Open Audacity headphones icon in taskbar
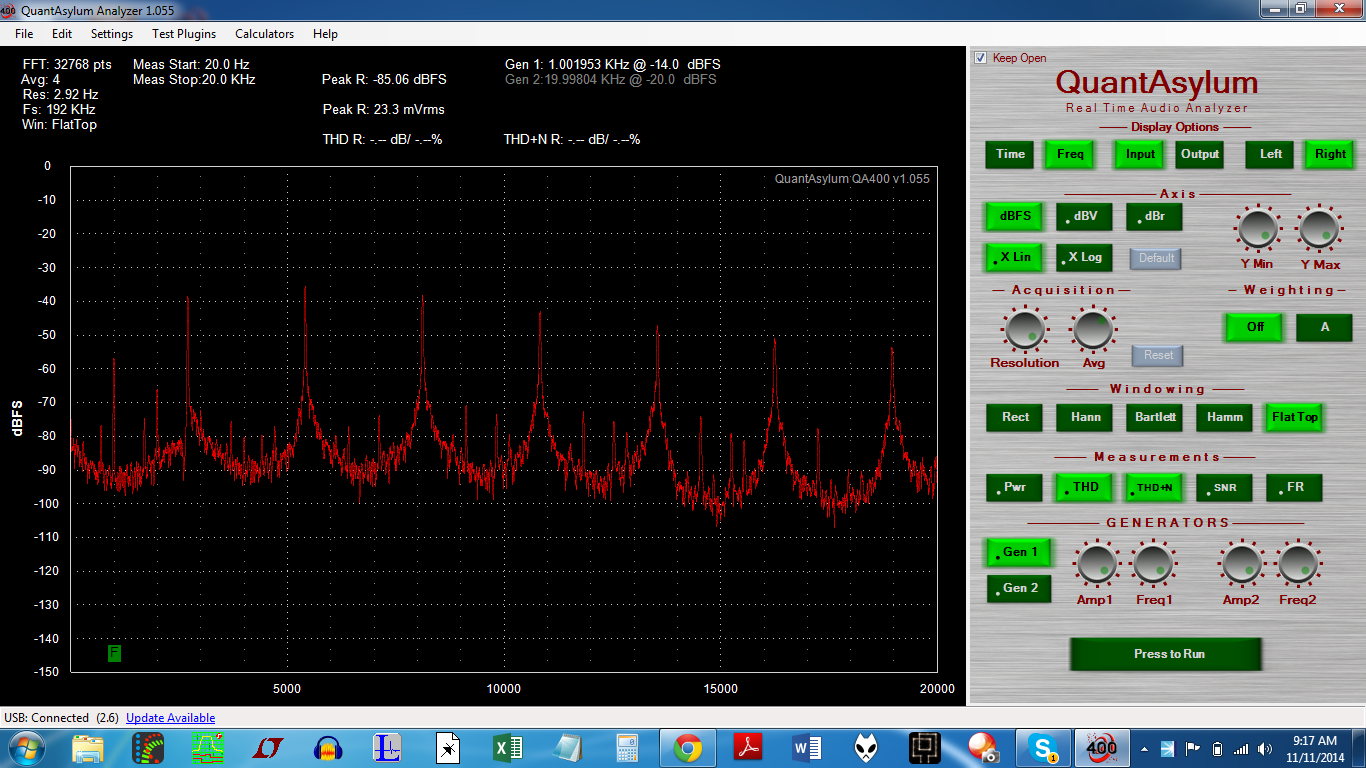Screen dimensions: 1366x768 (x=329, y=748)
